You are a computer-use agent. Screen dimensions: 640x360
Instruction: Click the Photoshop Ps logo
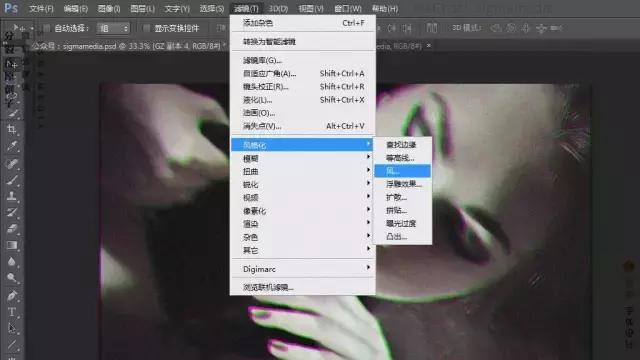(11, 8)
